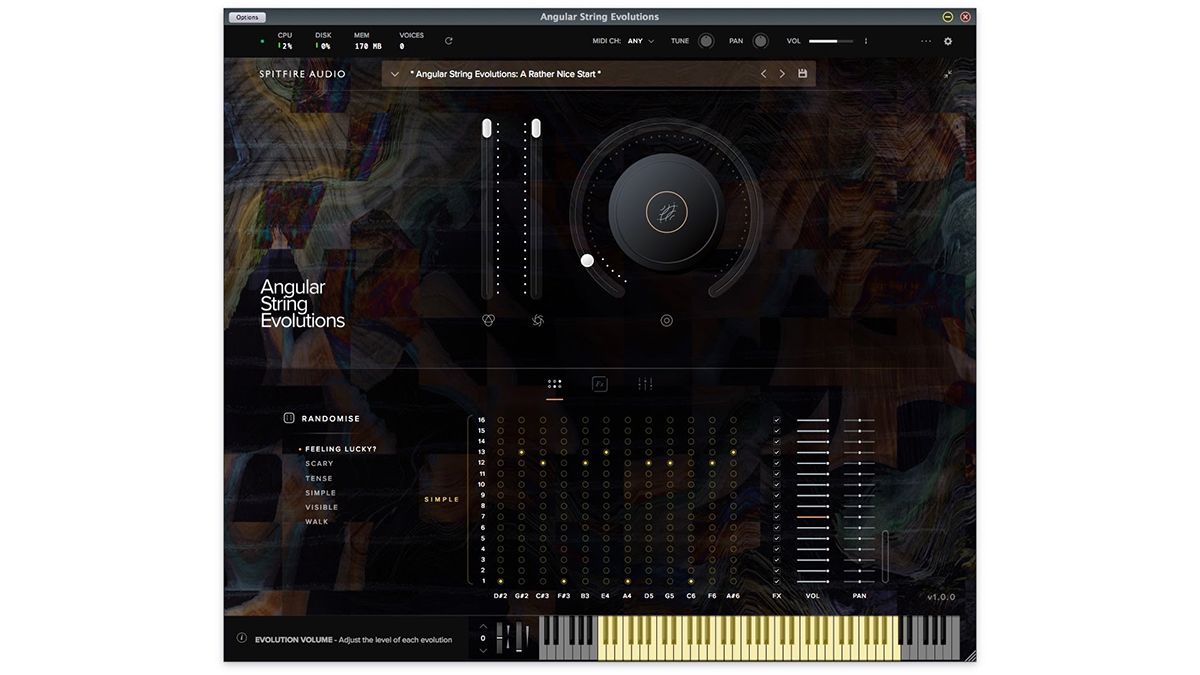Open the FX tab icon
The width and height of the screenshot is (1200, 675).
(600, 384)
